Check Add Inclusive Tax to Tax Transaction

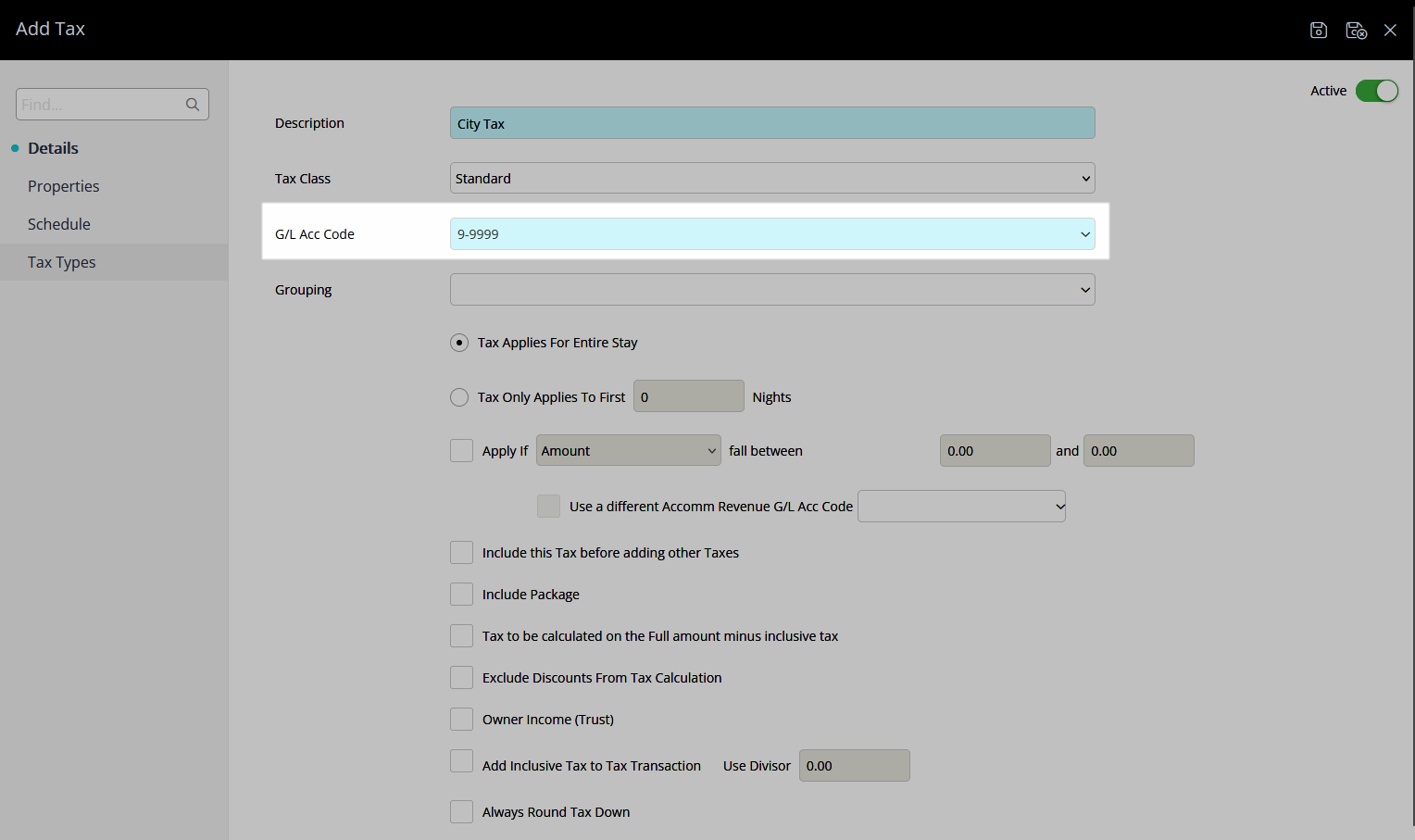[x=461, y=761]
